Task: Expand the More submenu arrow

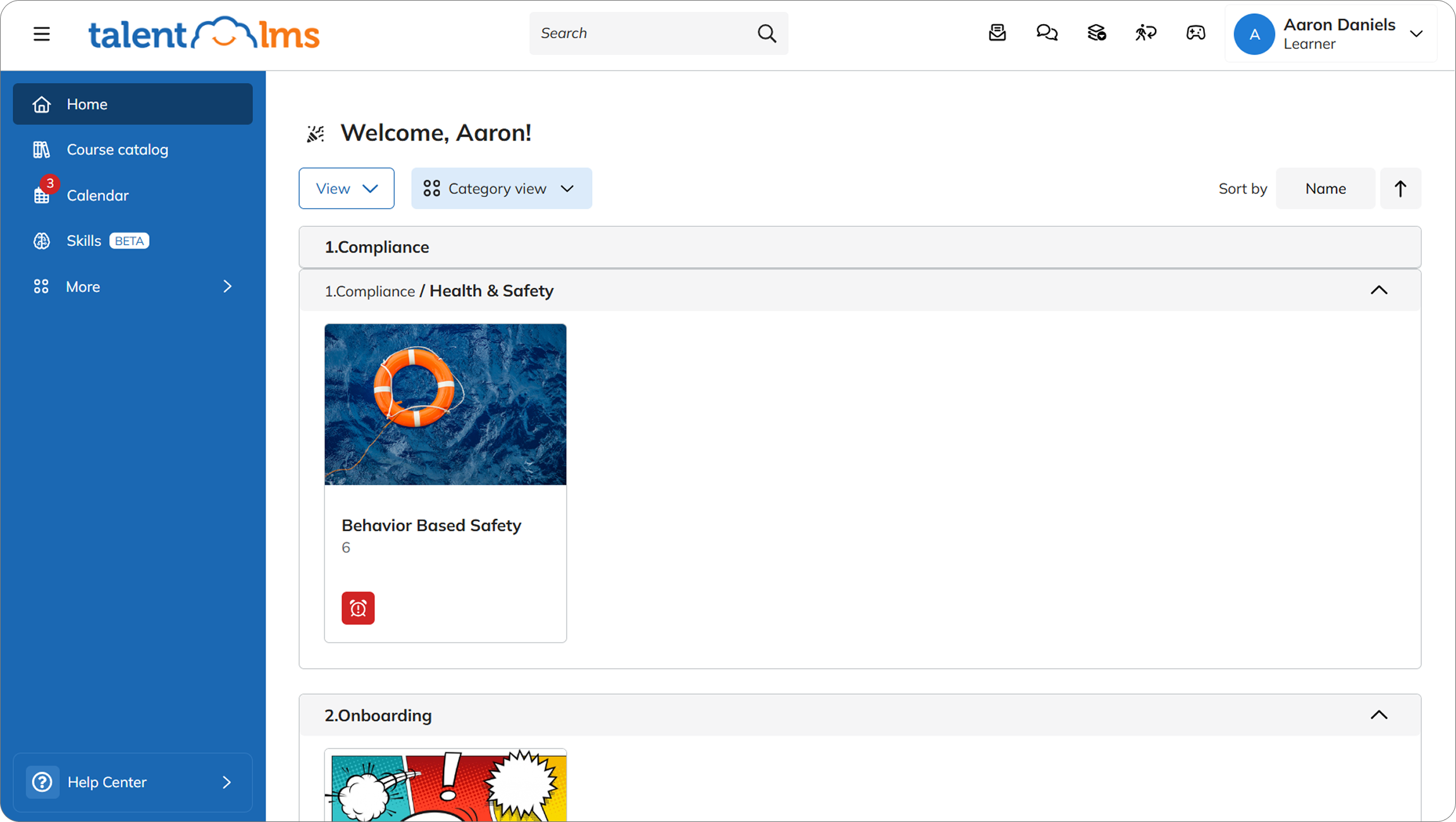Action: 228,287
